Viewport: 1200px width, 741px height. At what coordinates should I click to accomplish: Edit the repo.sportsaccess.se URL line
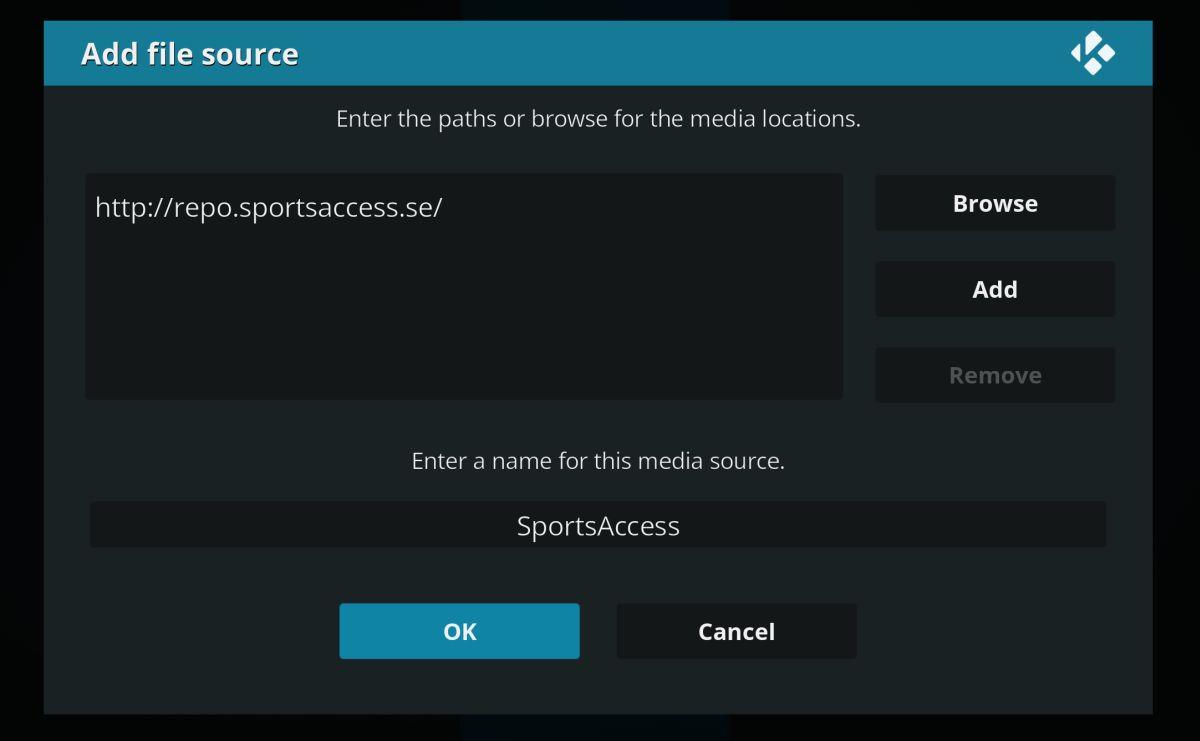[268, 208]
